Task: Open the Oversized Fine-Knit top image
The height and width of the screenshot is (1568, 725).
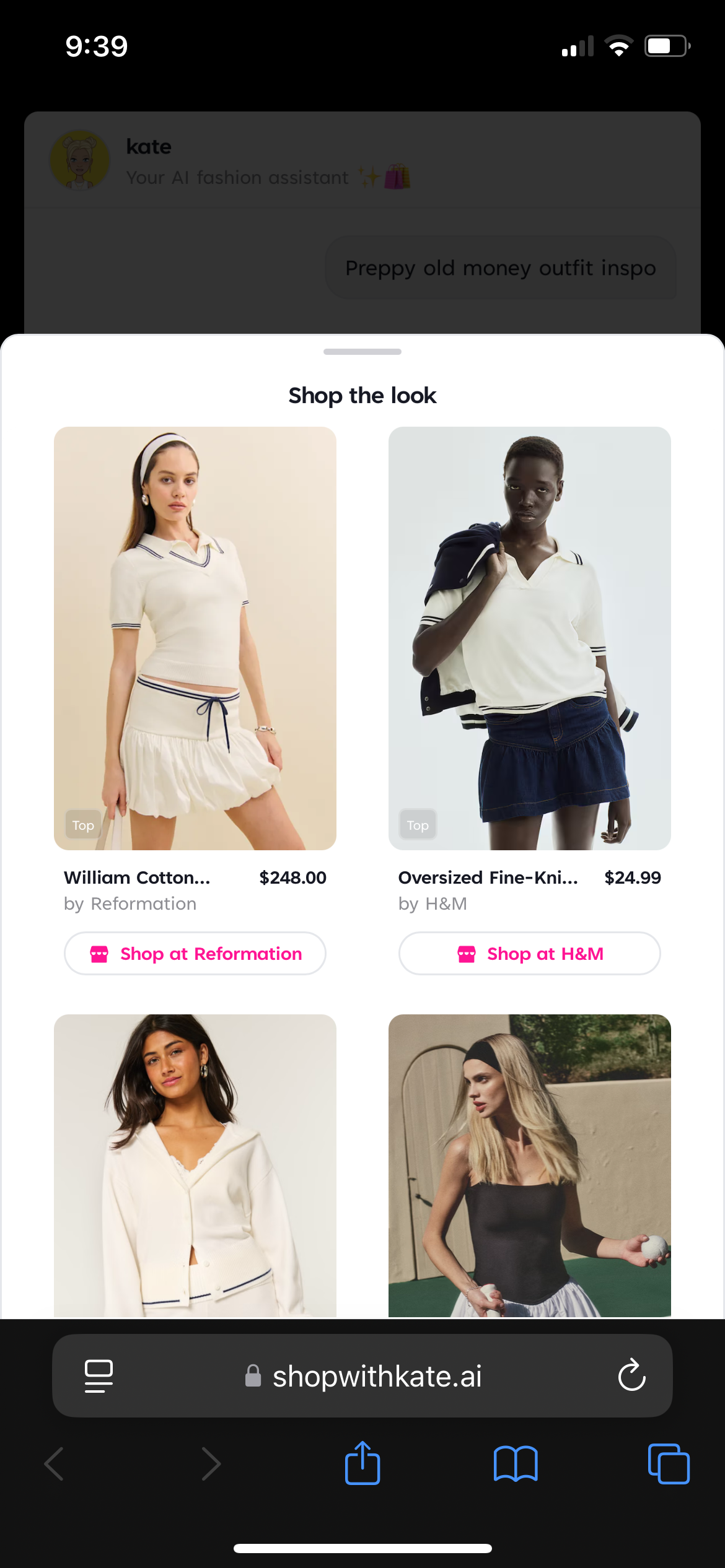Action: 530,638
